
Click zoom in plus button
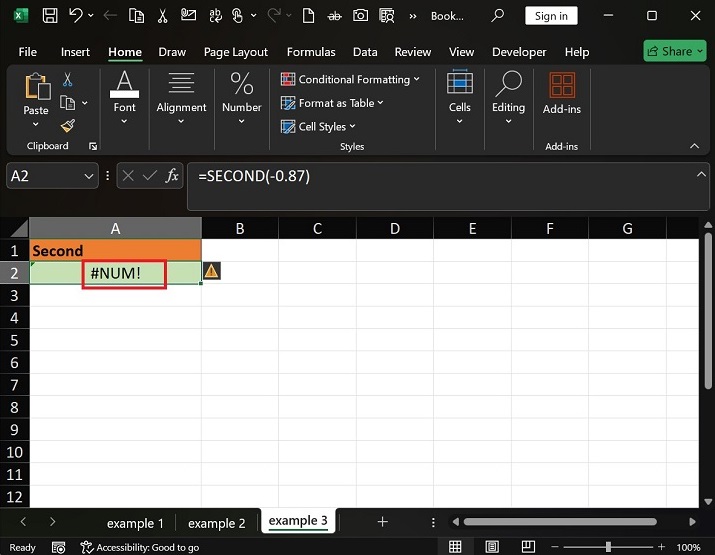[x=661, y=547]
